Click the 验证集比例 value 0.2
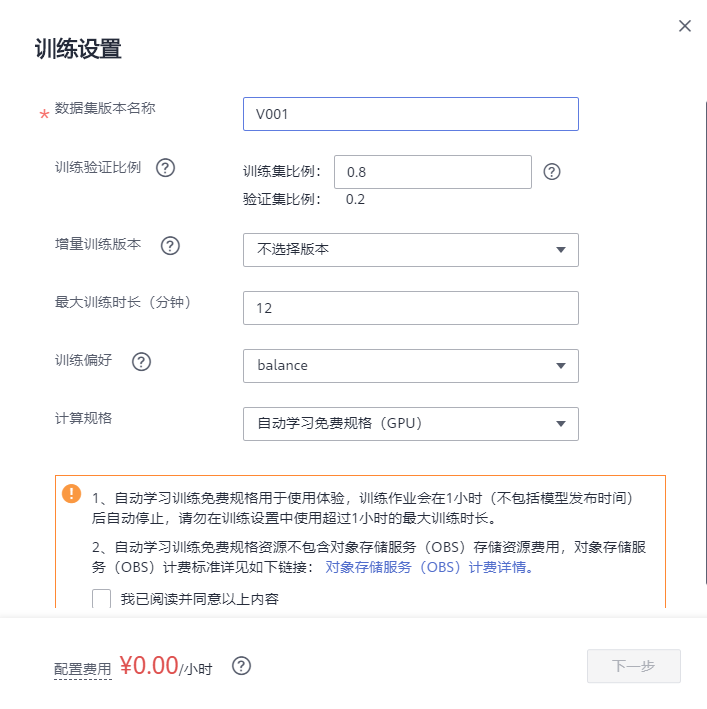This screenshot has width=707, height=709. click(x=356, y=199)
